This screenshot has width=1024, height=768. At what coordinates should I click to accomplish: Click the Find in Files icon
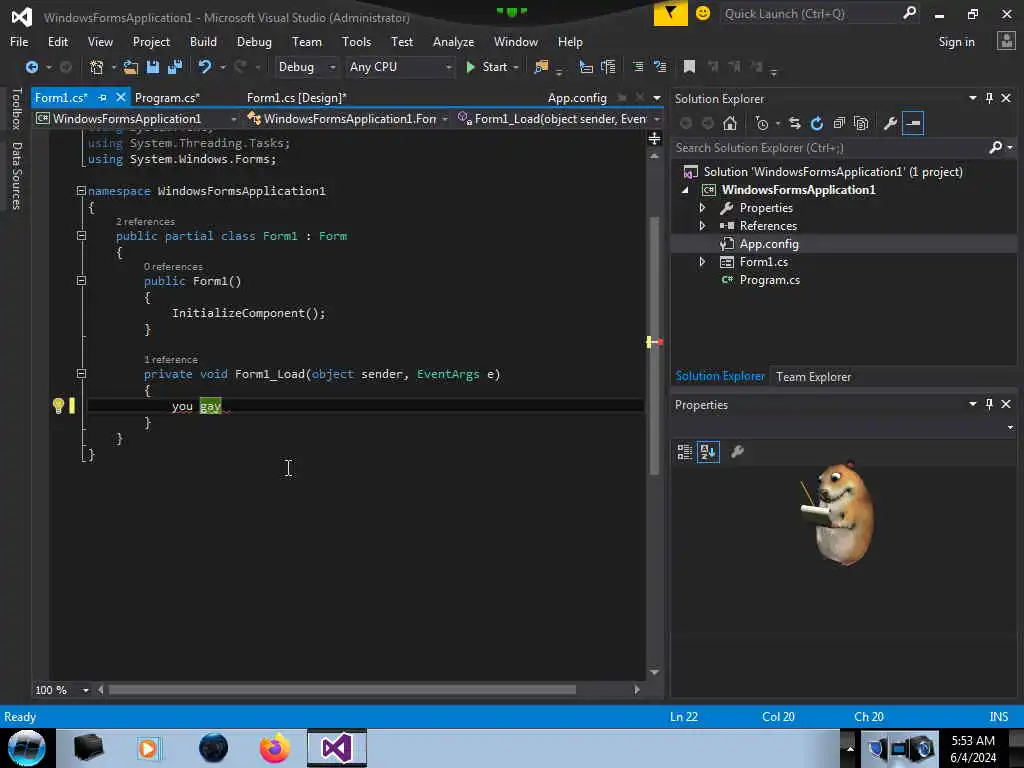click(x=541, y=67)
